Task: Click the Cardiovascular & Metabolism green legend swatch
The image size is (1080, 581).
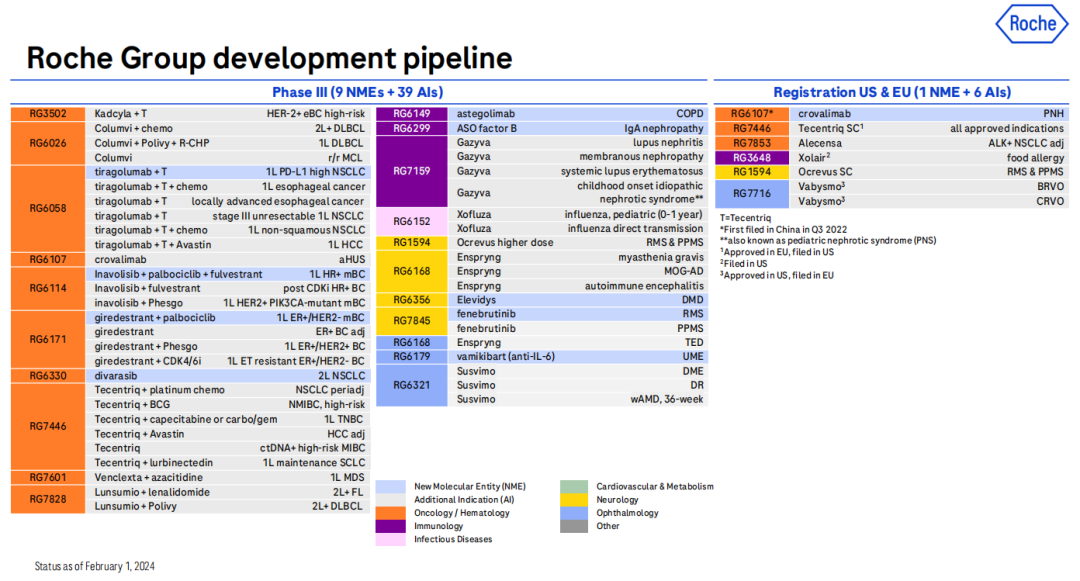Action: (573, 487)
